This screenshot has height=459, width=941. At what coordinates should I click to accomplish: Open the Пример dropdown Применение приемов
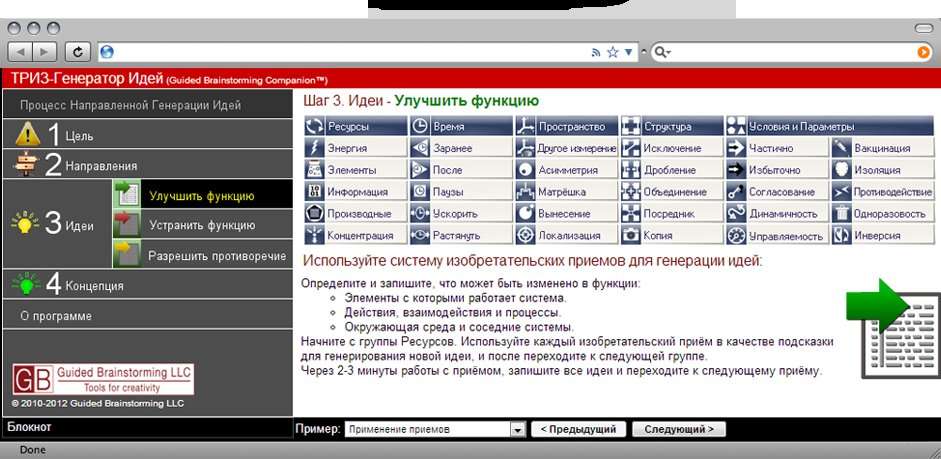(435, 429)
